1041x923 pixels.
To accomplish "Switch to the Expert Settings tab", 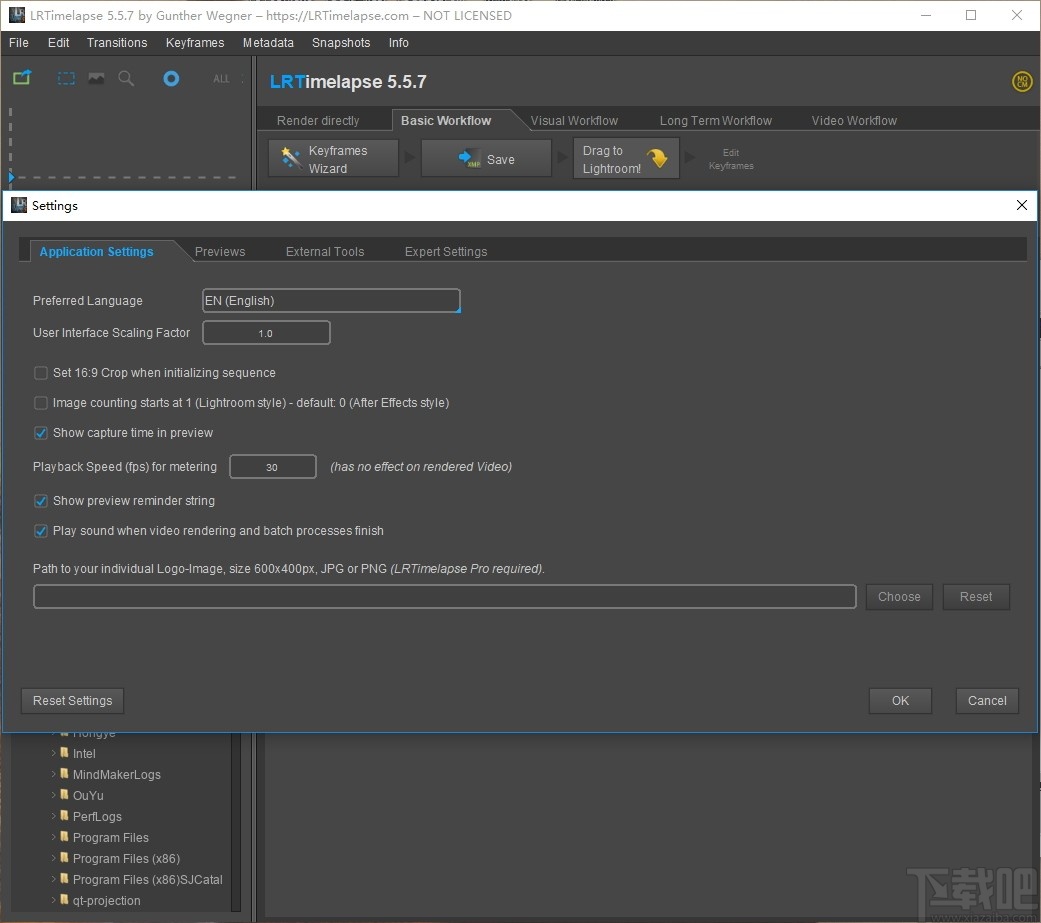I will pos(446,252).
